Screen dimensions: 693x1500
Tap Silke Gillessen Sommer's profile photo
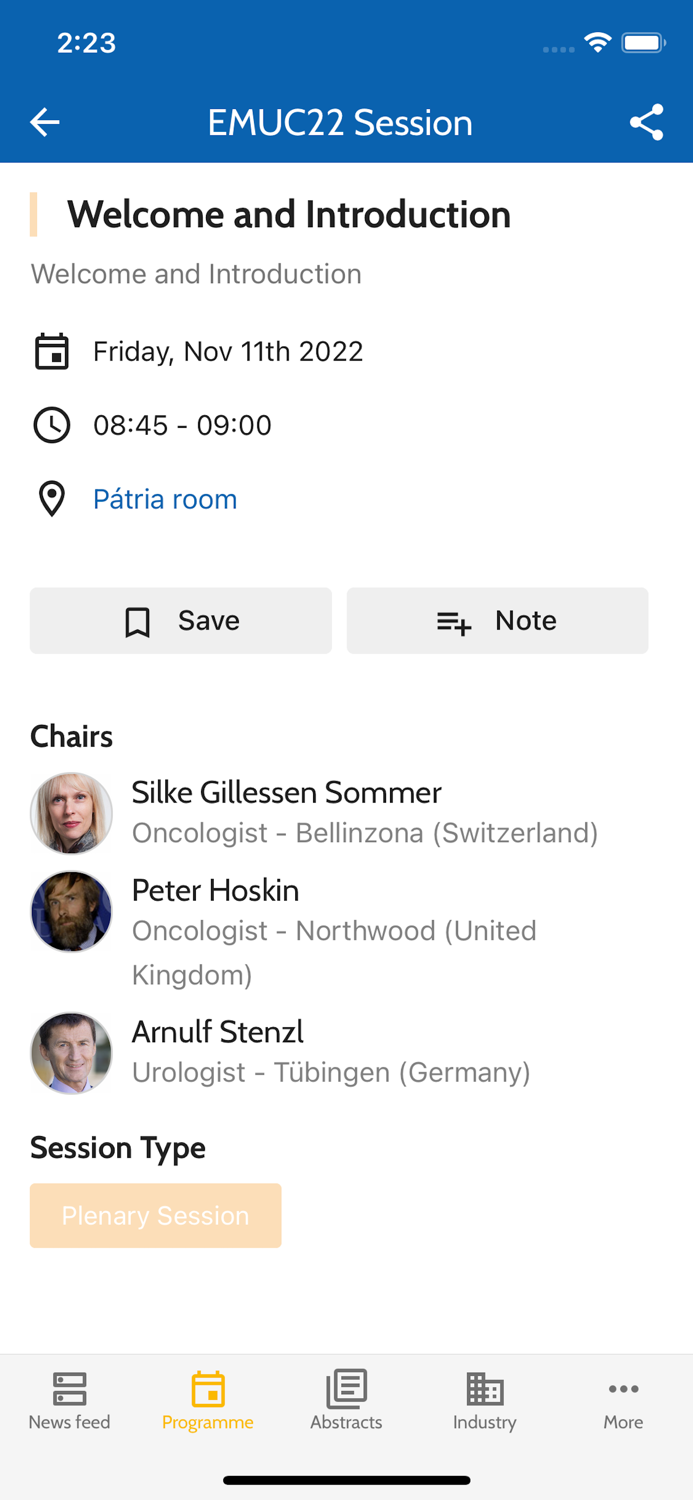[x=71, y=813]
